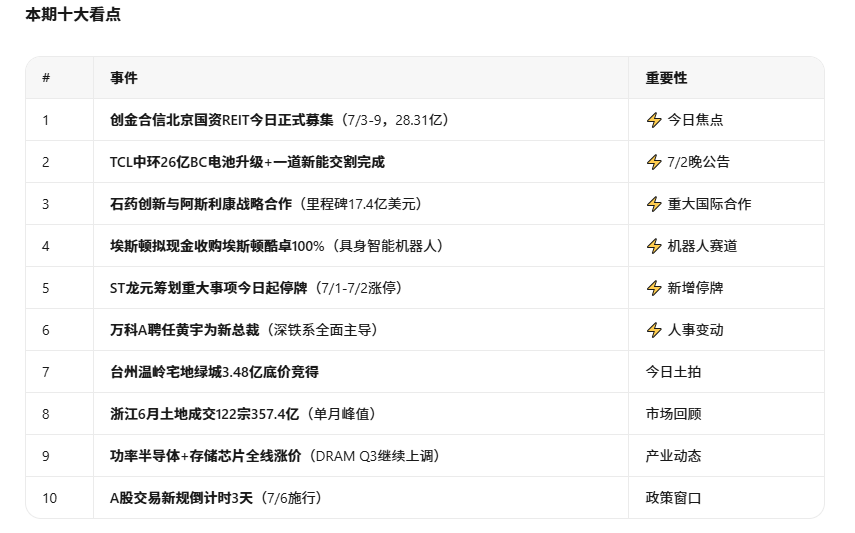Select event 创金合信北京国资REIT今日正式募集
855x533 pixels.
(221, 120)
